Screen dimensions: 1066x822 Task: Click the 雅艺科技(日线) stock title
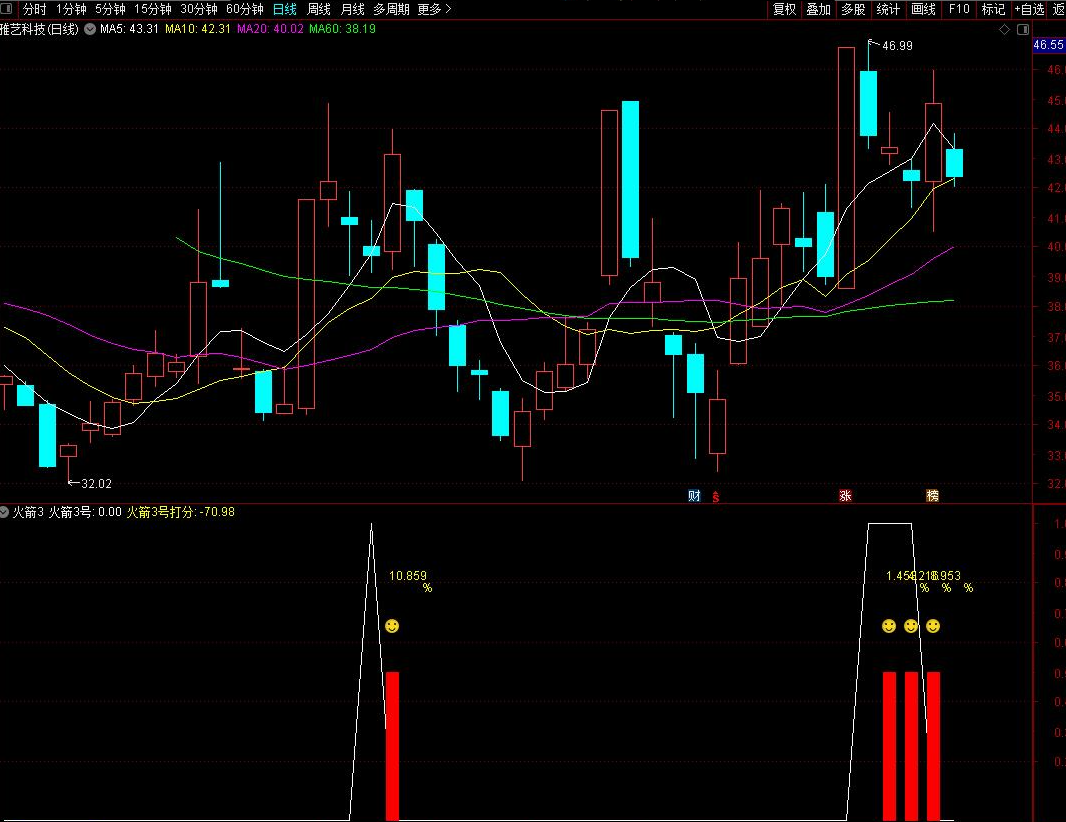pos(39,29)
